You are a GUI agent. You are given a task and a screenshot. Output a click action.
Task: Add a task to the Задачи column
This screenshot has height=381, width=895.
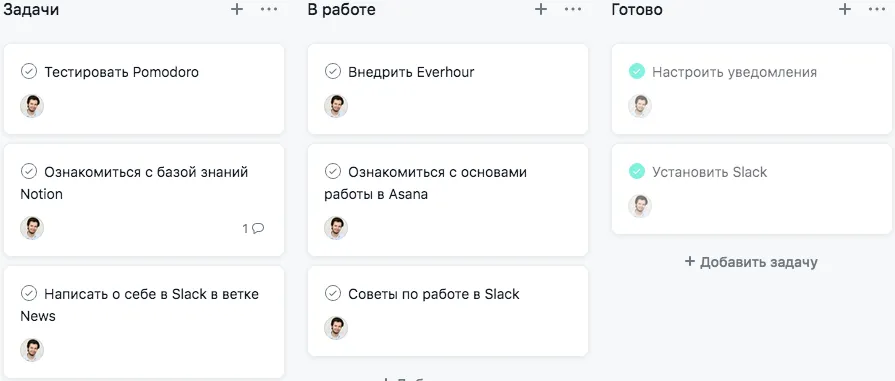coord(237,9)
